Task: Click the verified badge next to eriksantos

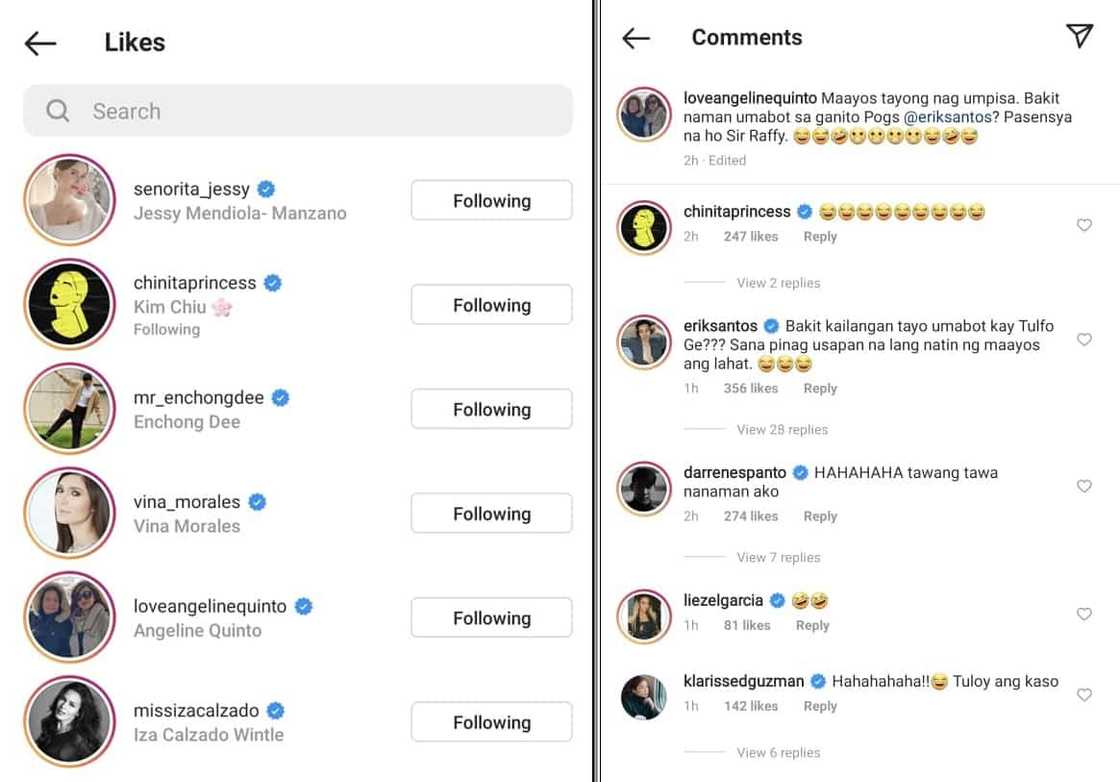Action: [771, 326]
